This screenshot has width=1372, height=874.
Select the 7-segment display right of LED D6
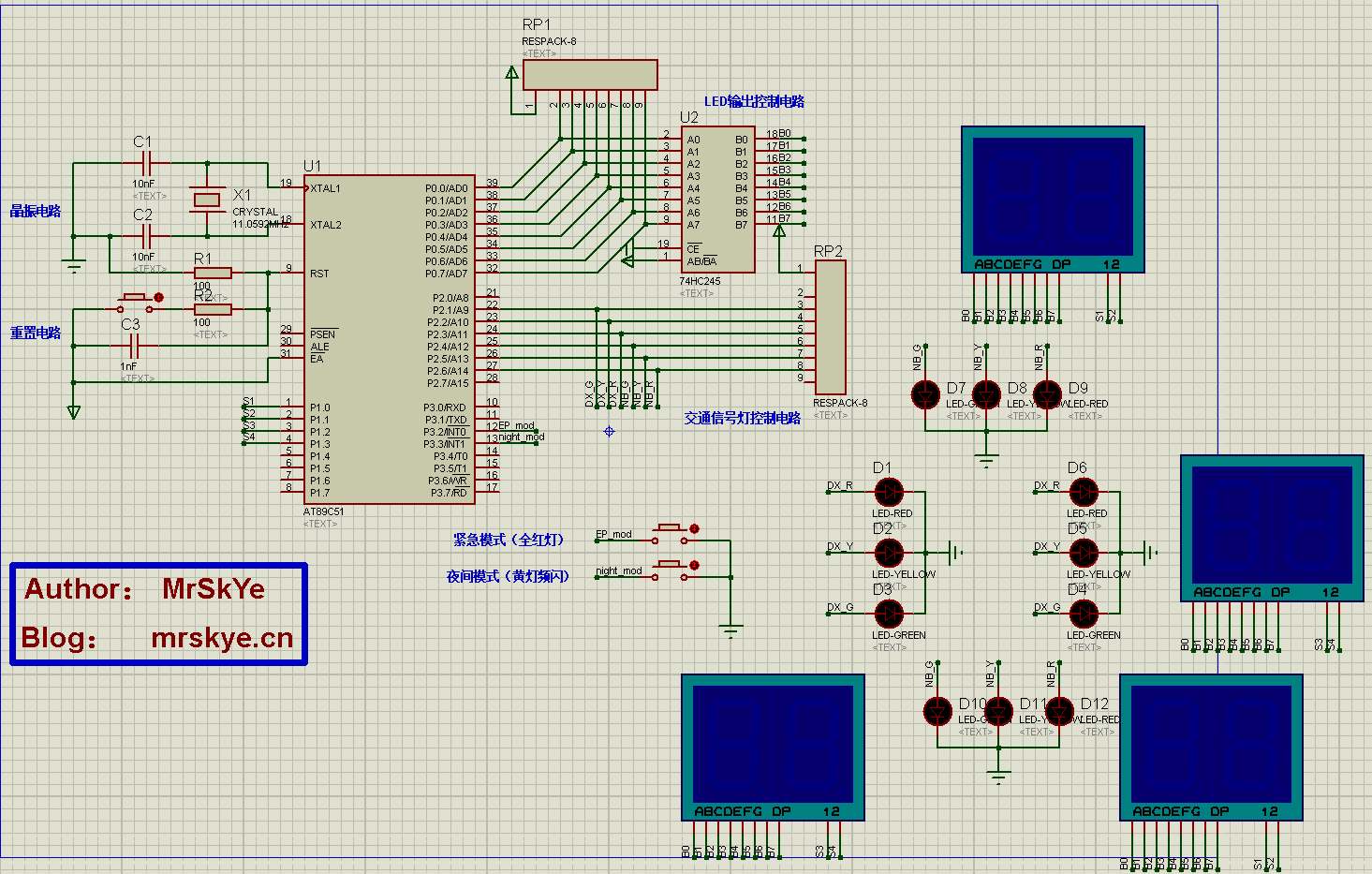pos(1272,528)
